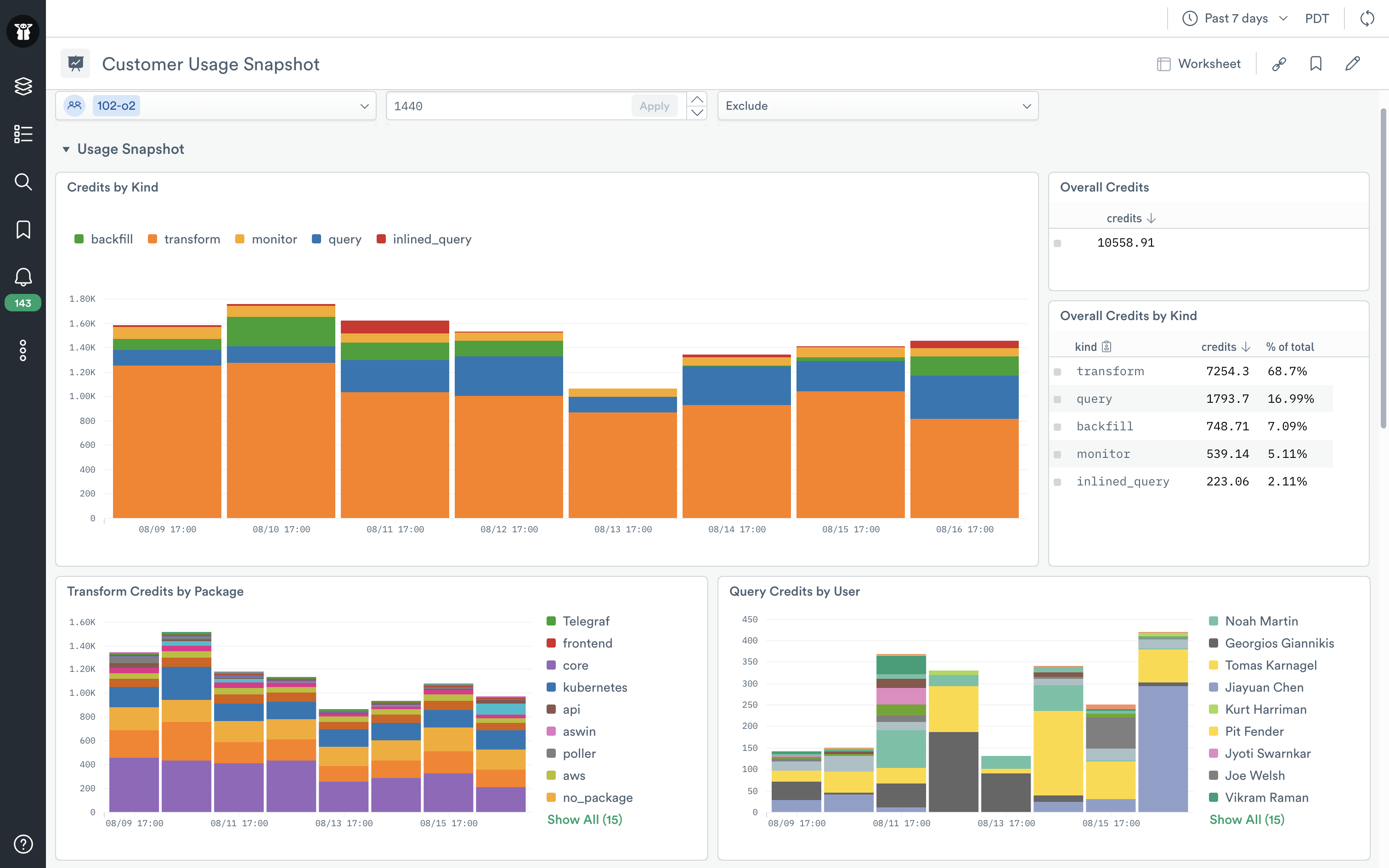Screen dimensions: 1389x868
Task: Open the Past 7 days time range dropdown
Action: click(1235, 18)
